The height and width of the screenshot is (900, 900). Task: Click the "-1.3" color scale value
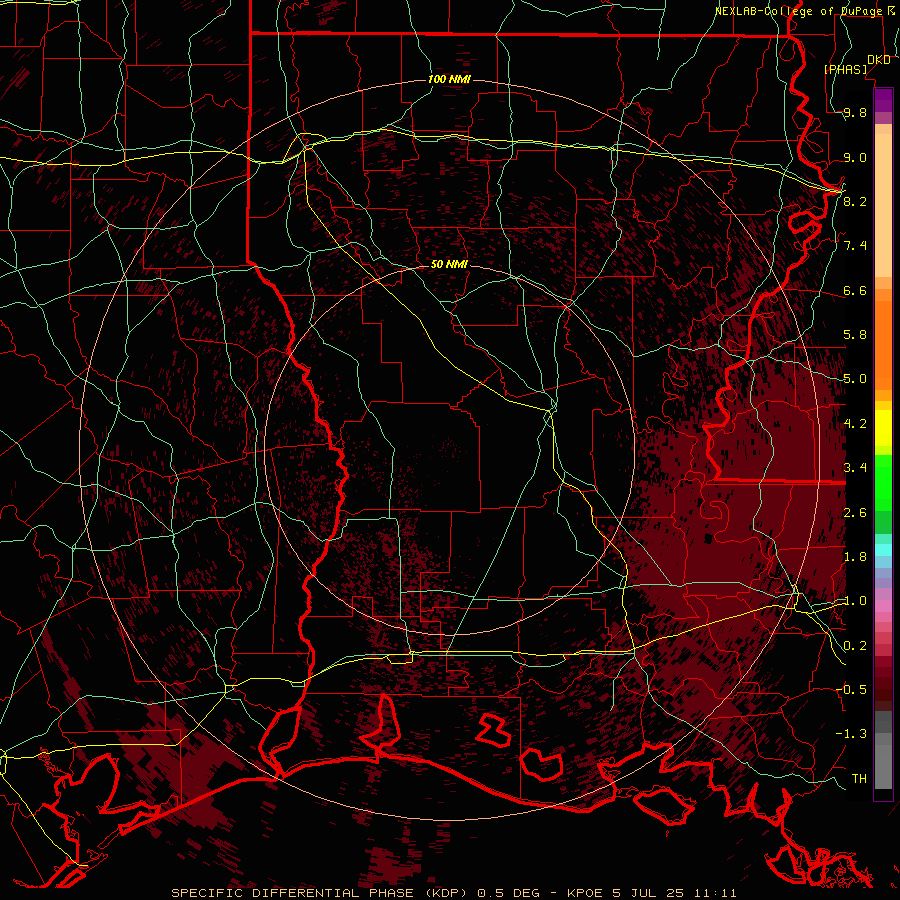click(851, 734)
